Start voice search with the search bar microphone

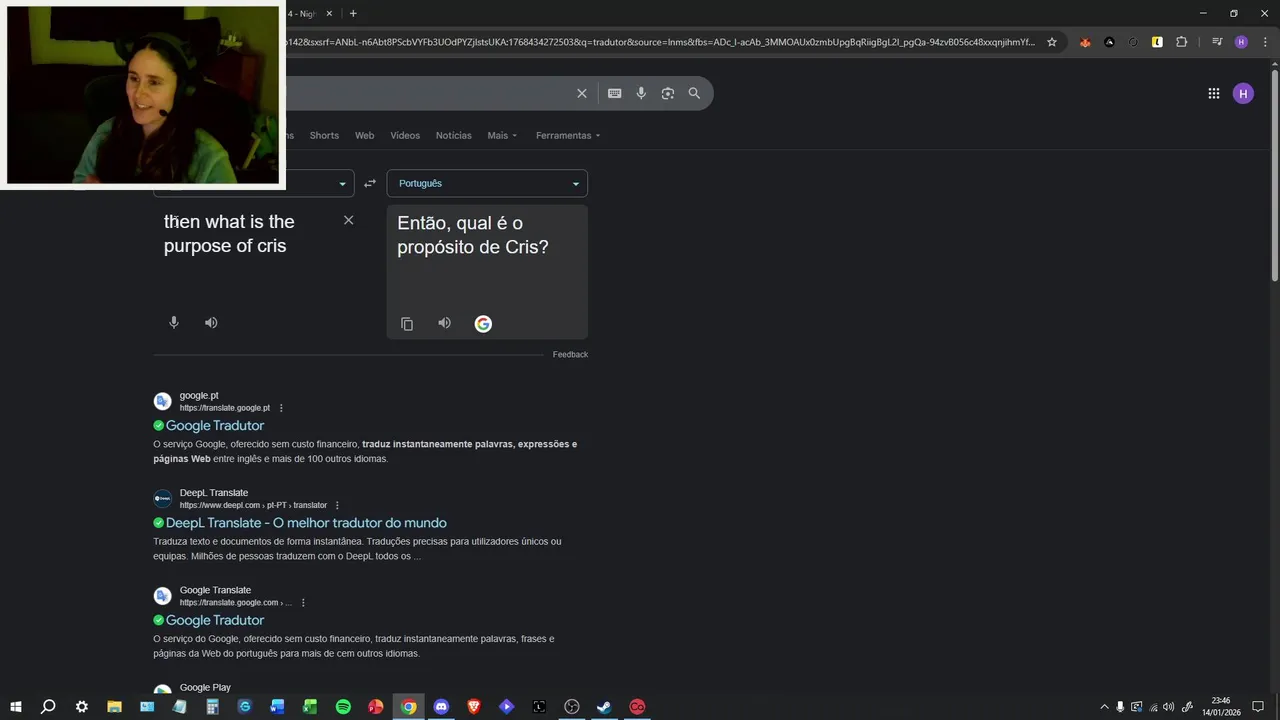(x=641, y=93)
